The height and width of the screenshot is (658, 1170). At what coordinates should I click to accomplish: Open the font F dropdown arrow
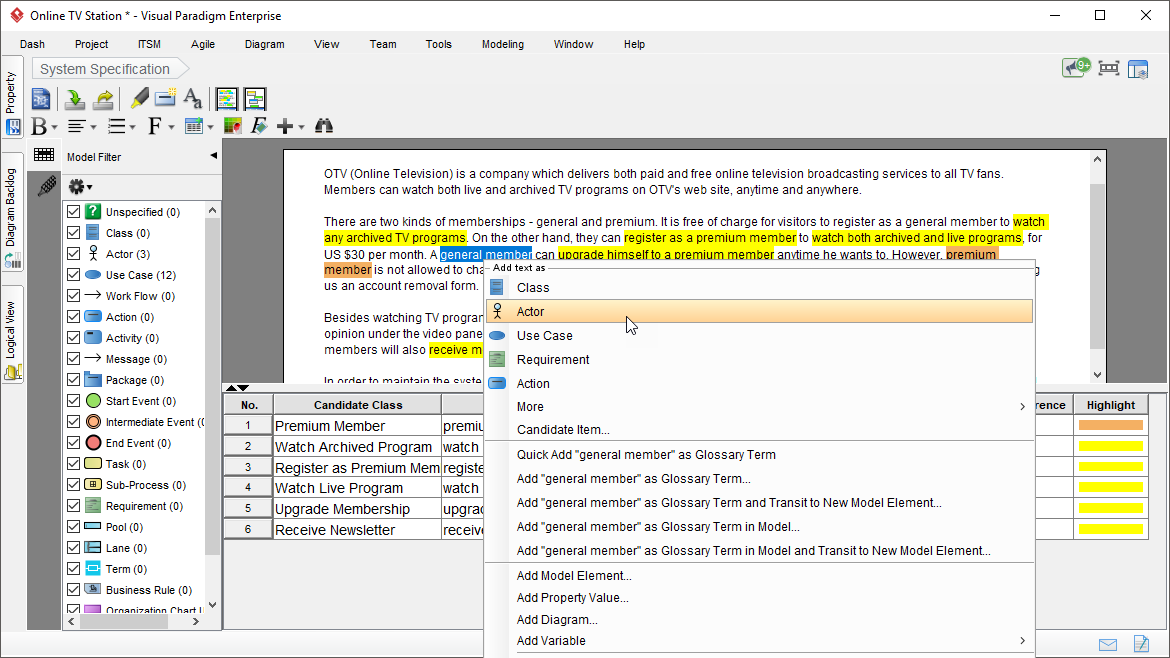(171, 128)
